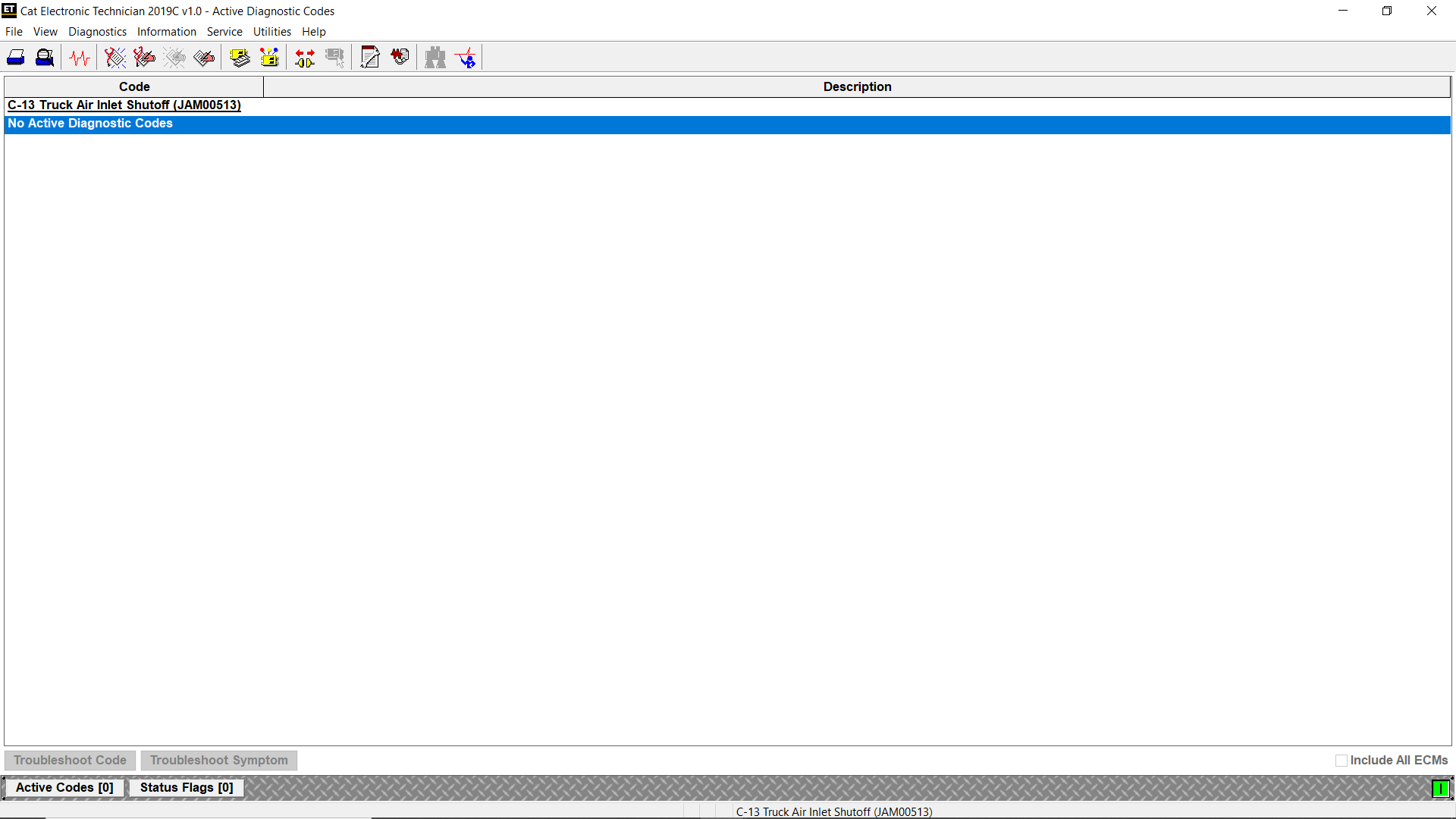Viewport: 1456px width, 819px height.
Task: Select the Active Codes [0] tab
Action: pos(64,788)
